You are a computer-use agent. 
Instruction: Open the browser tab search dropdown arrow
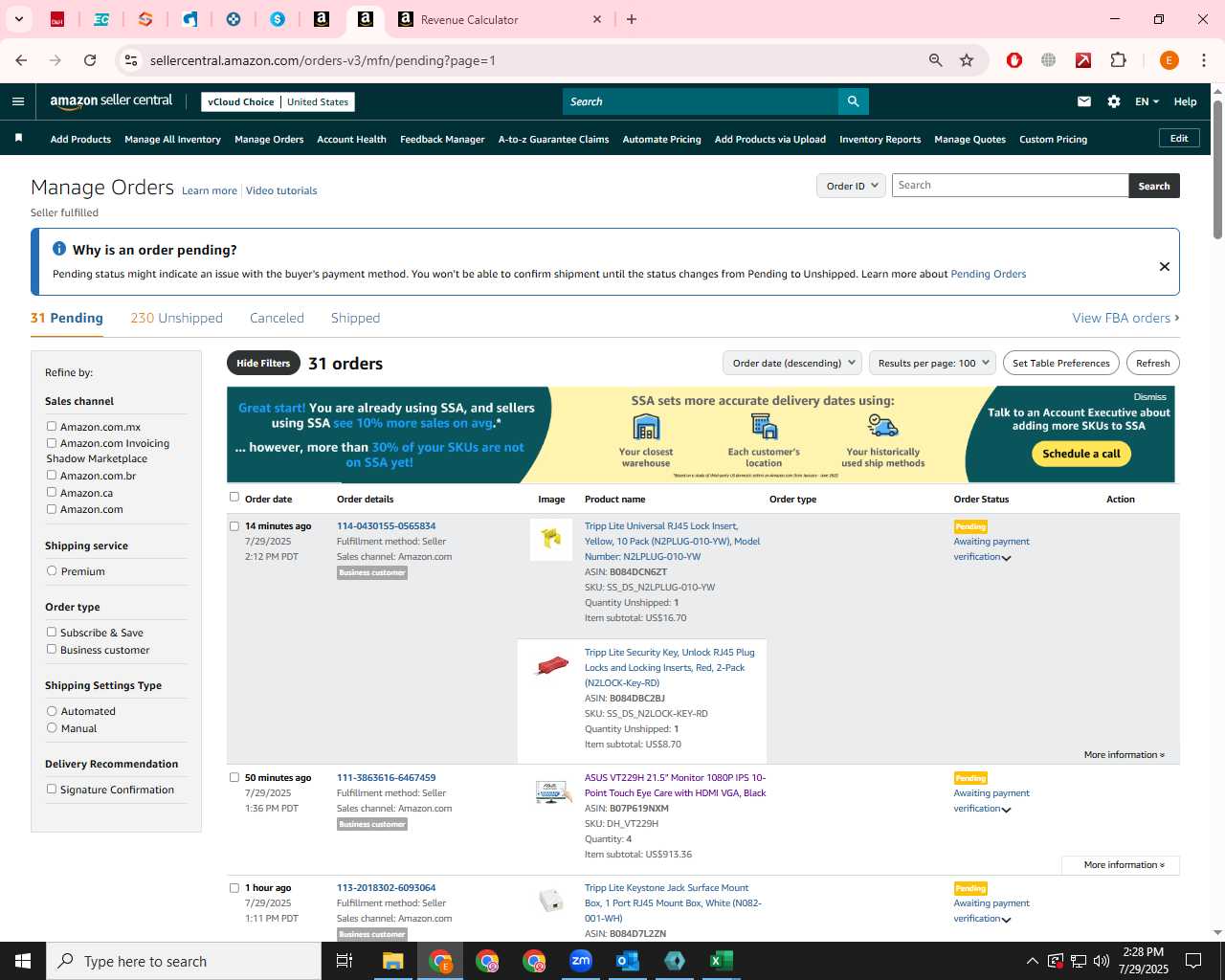point(18,19)
